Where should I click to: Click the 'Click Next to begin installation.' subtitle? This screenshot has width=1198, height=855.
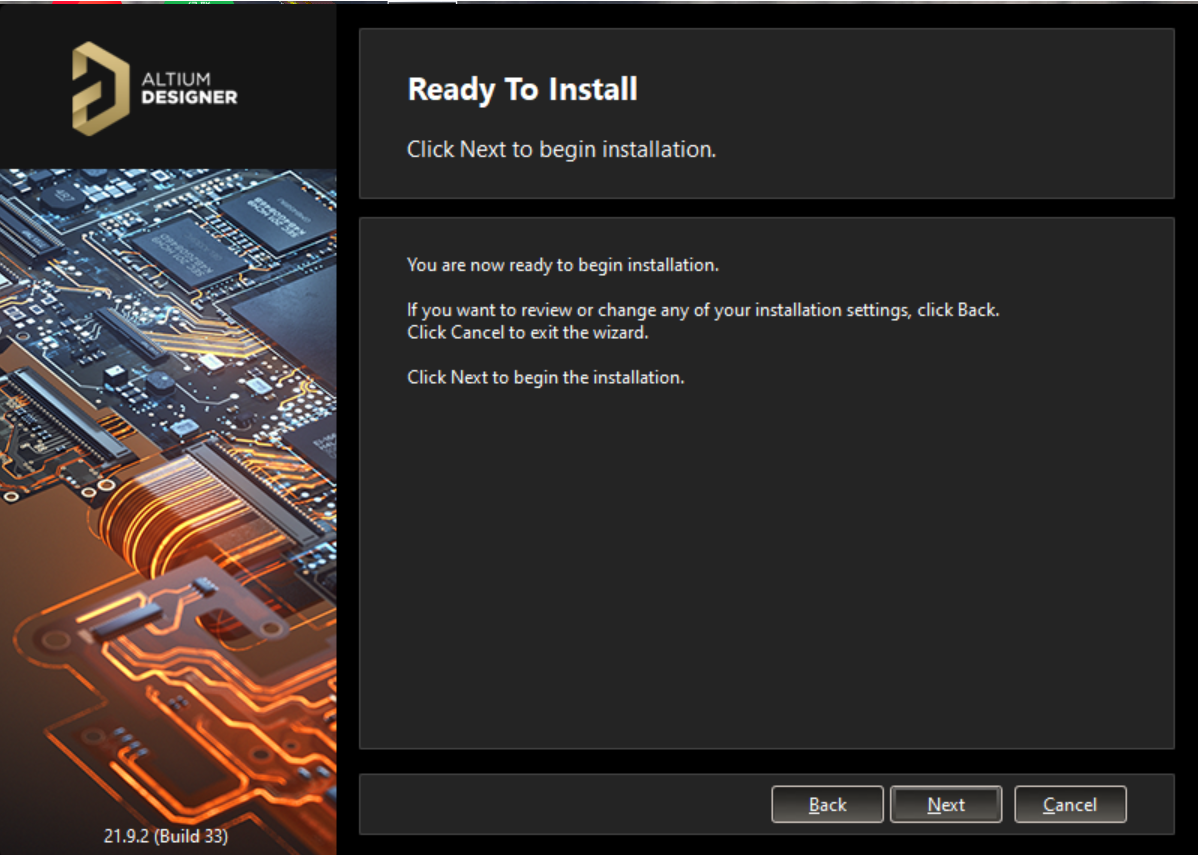click(x=562, y=149)
